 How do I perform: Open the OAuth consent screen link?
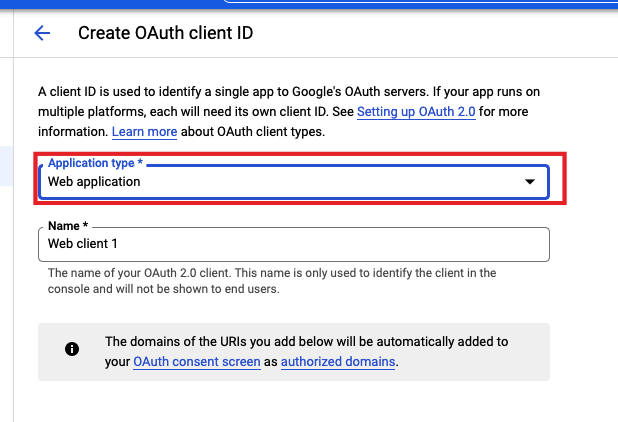click(x=196, y=362)
